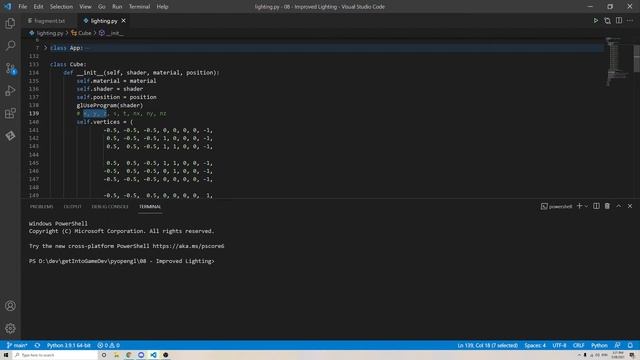Open the Selection menu
Viewport: 640px width, 360px height.
[61, 7]
